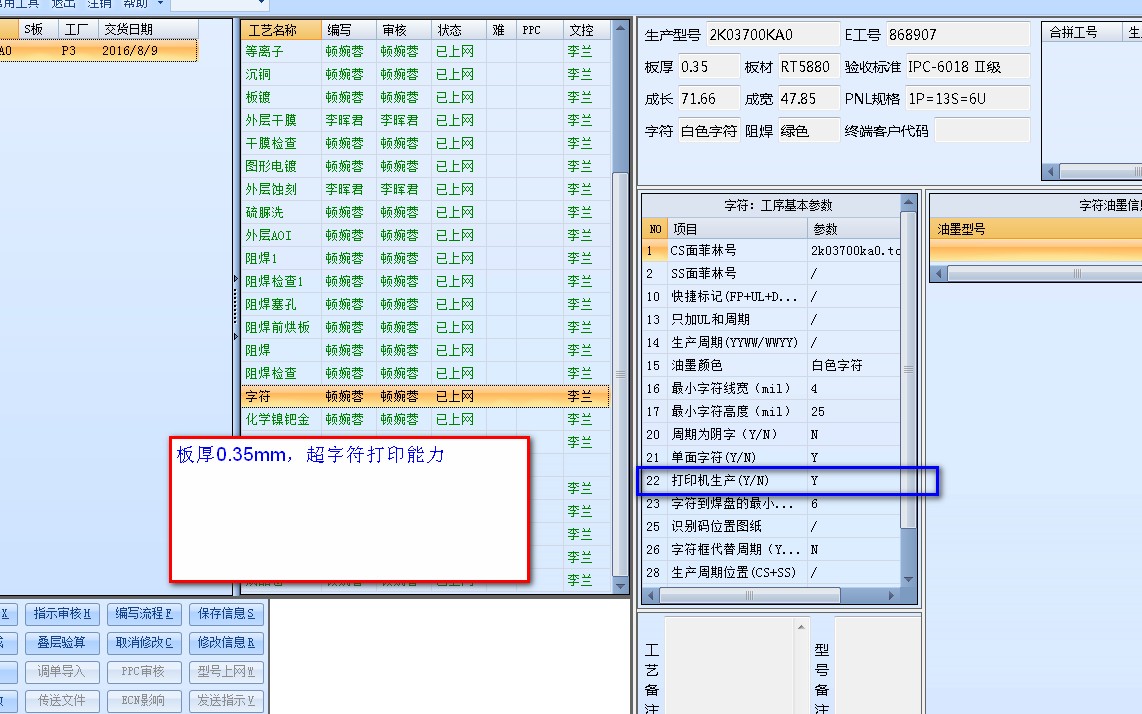Click the 发送指示V button
The height and width of the screenshot is (714, 1142).
coord(226,701)
